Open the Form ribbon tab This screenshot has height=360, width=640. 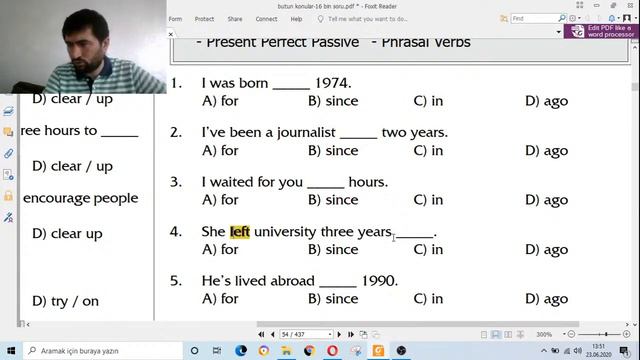[x=176, y=19]
